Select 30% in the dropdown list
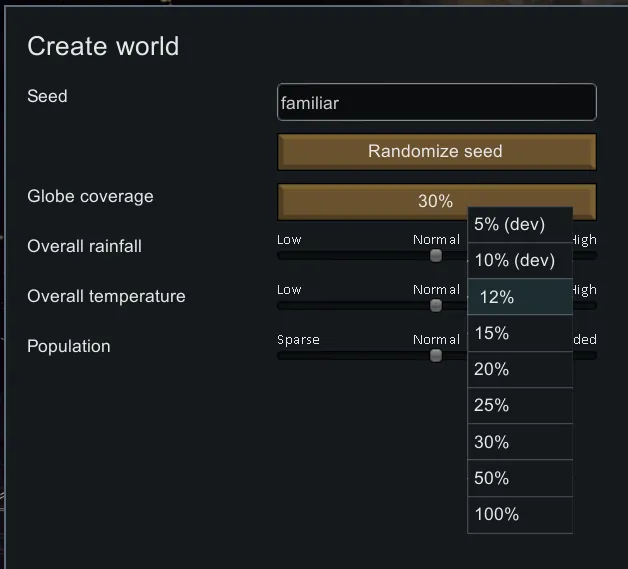 pyautogui.click(x=519, y=442)
